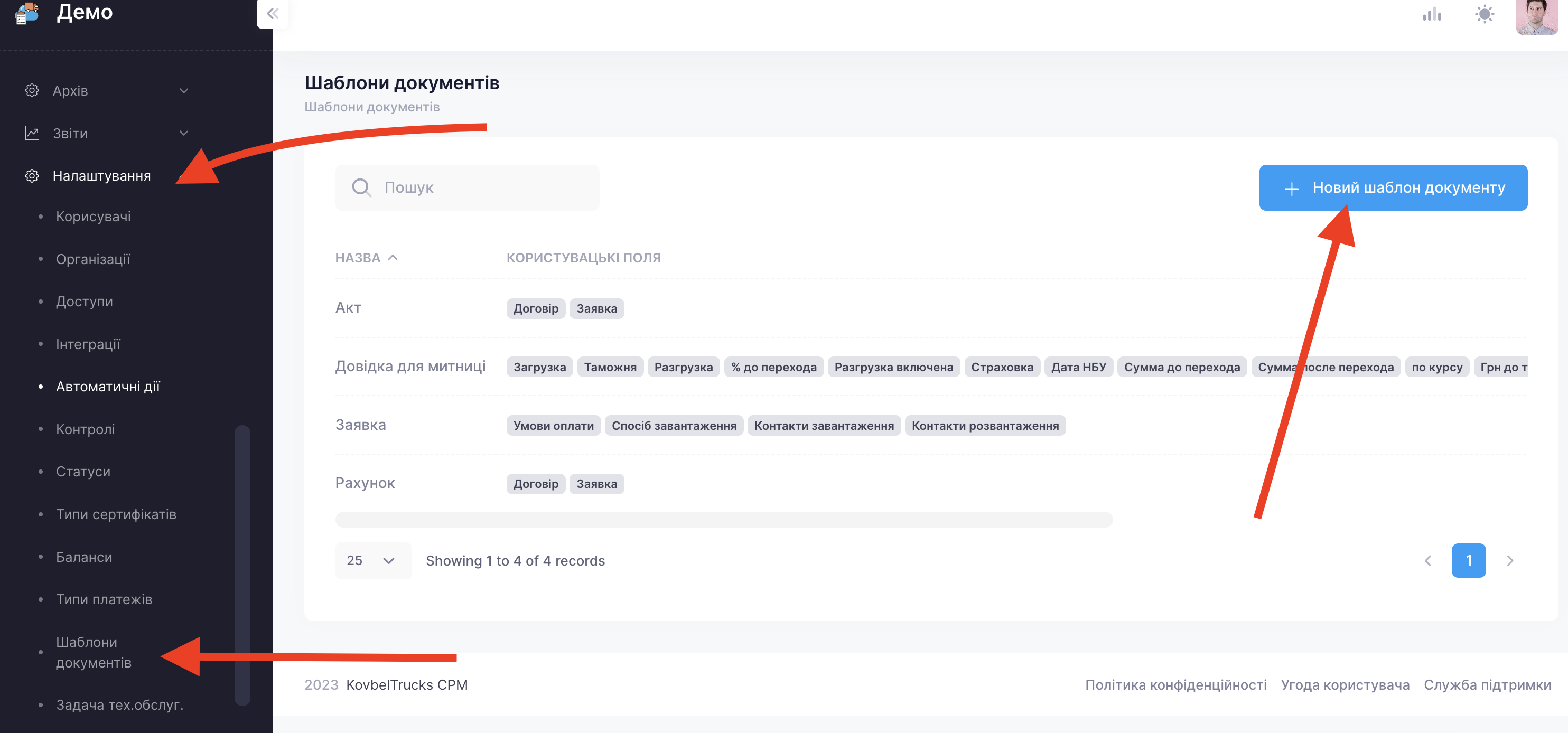Toggle light theme sun icon
The height and width of the screenshot is (733, 1568).
[1485, 14]
